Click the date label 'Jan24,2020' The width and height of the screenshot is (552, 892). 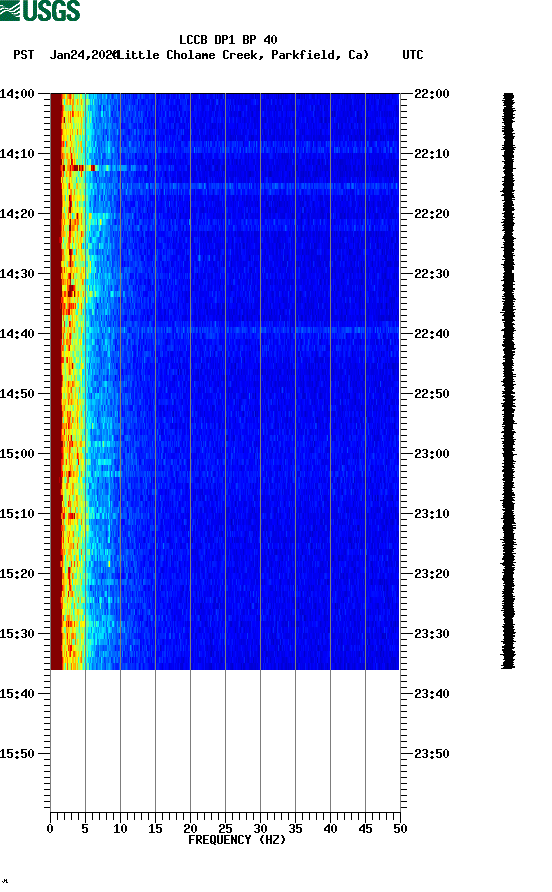pyautogui.click(x=84, y=55)
